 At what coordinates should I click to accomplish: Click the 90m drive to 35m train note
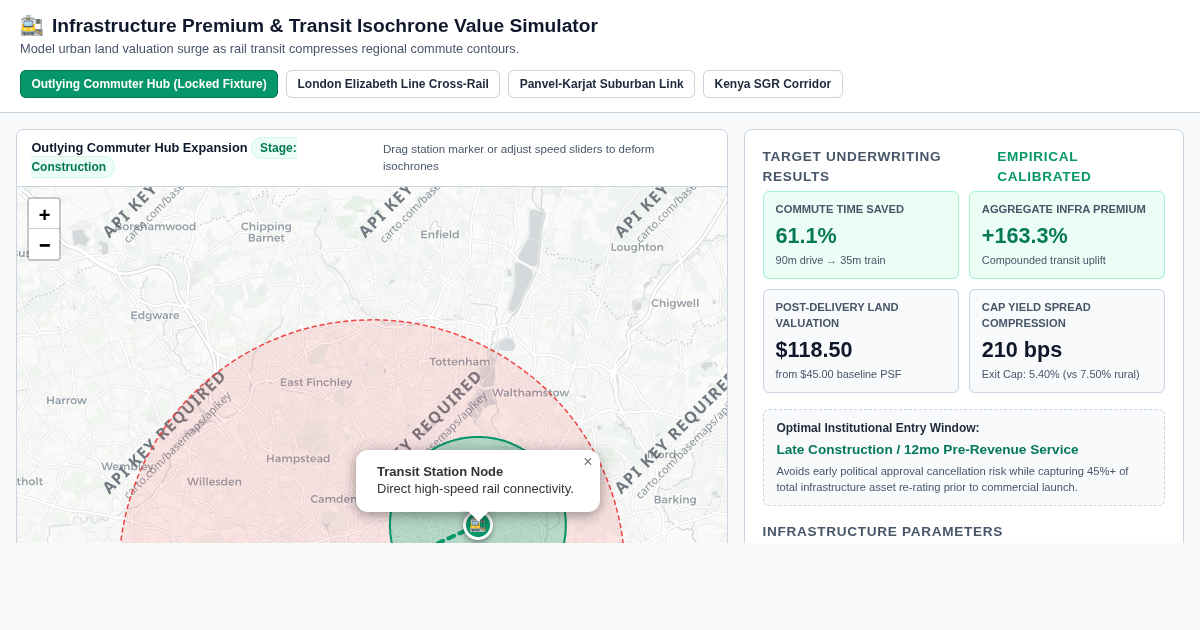(830, 260)
